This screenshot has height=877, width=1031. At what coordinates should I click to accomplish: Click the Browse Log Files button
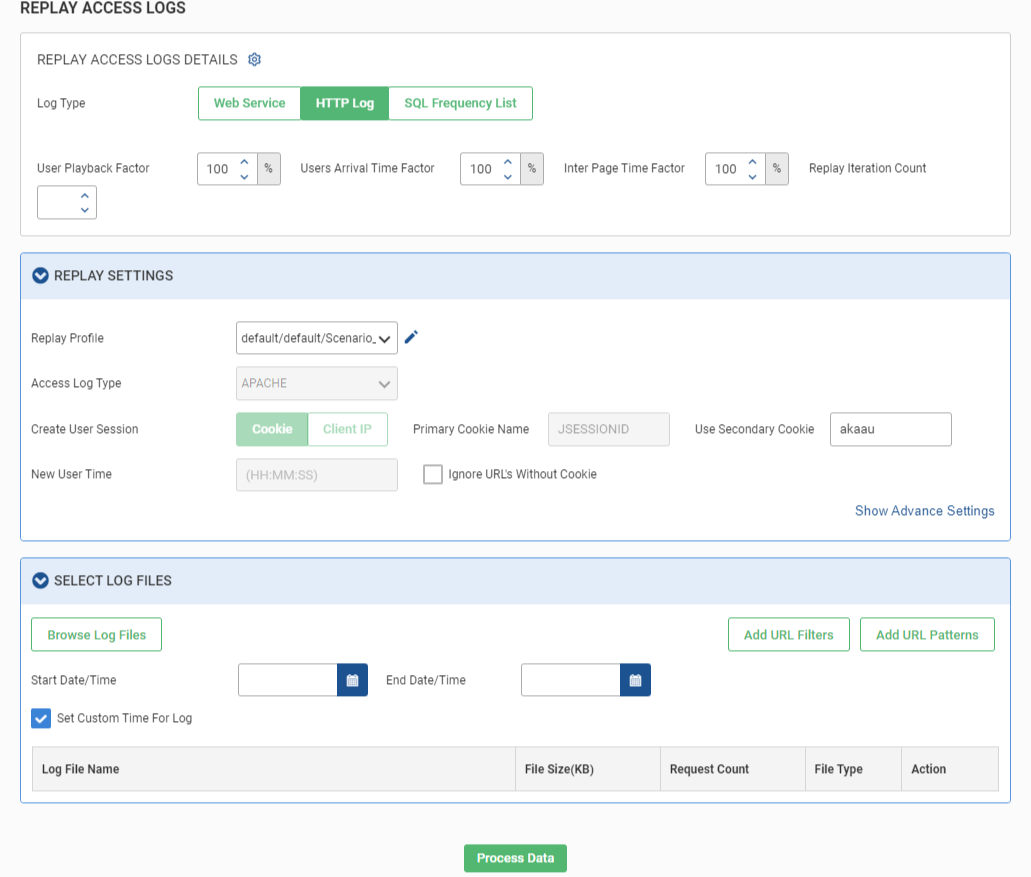coord(96,635)
